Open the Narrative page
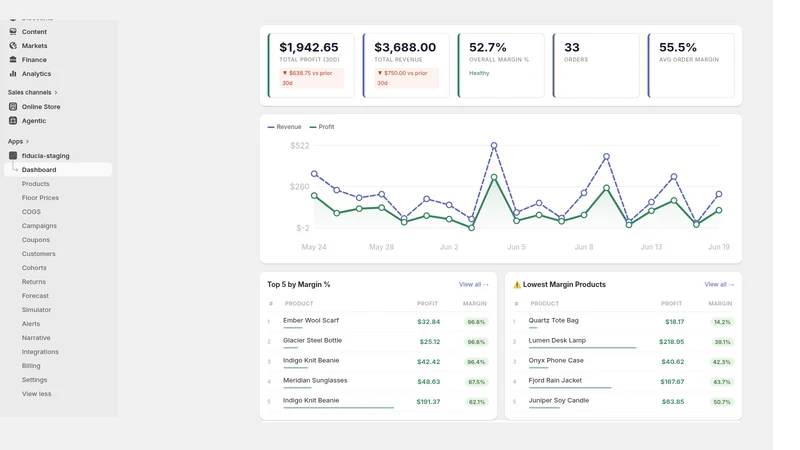Viewport: 800px width, 450px height. point(36,338)
